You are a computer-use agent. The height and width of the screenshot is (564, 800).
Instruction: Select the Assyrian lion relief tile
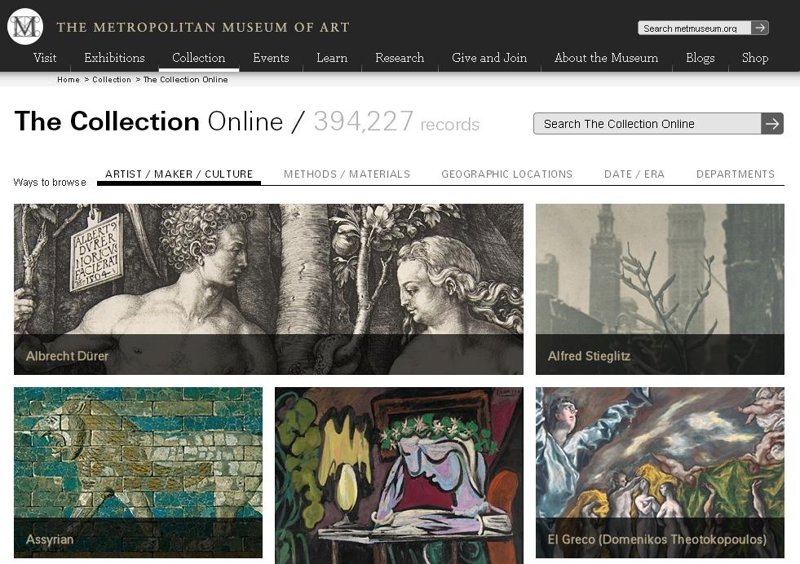coord(138,472)
